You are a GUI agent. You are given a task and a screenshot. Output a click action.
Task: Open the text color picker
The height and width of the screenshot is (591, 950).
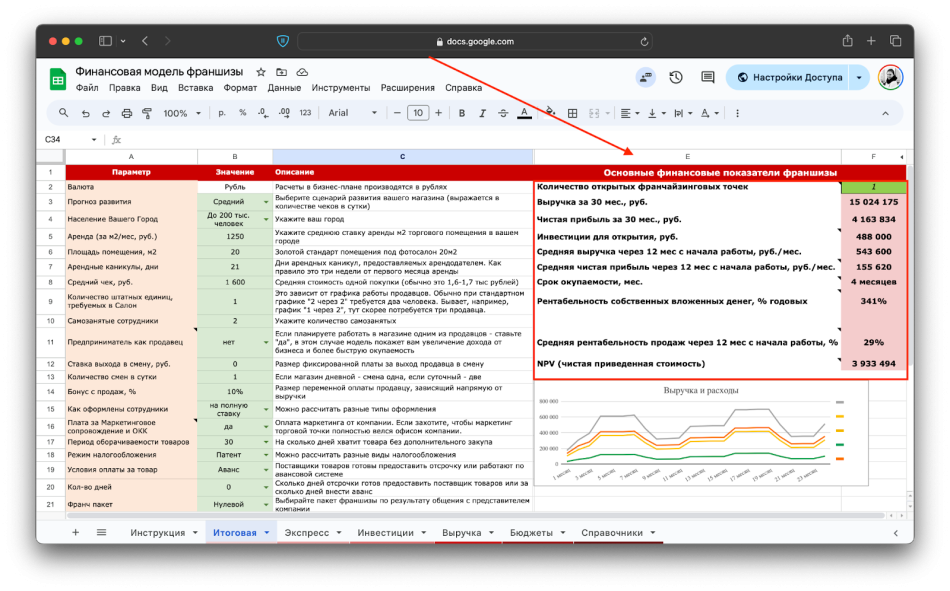pos(524,113)
